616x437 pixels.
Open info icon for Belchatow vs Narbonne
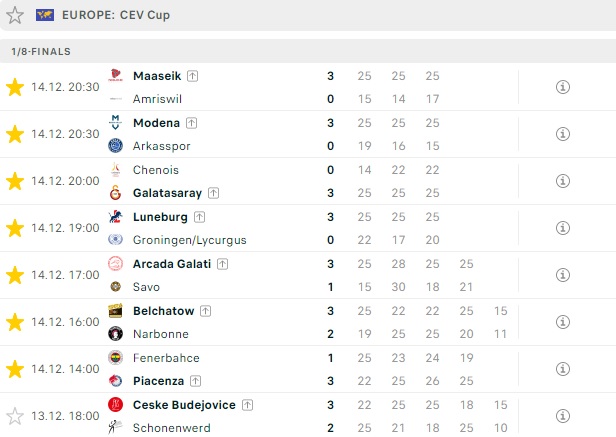563,322
